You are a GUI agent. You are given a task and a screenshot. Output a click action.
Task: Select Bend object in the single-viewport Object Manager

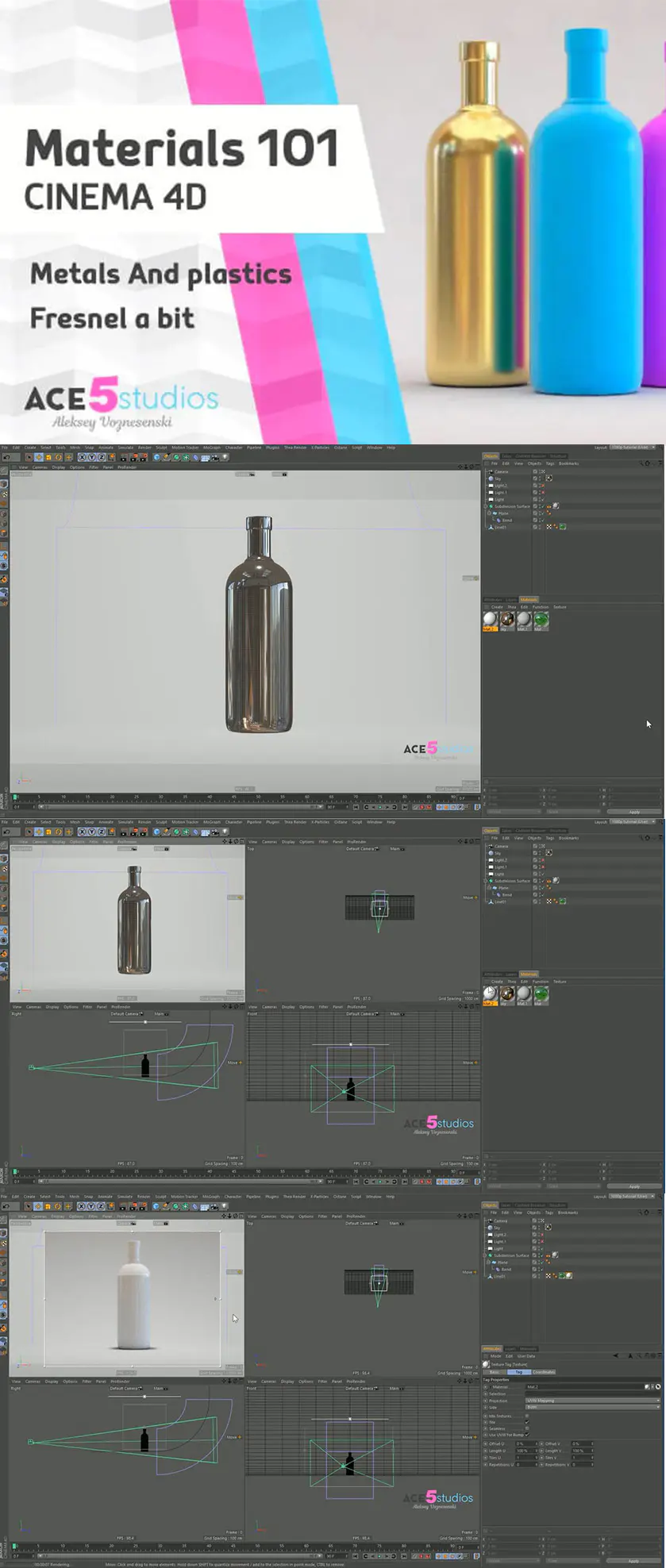click(x=507, y=520)
